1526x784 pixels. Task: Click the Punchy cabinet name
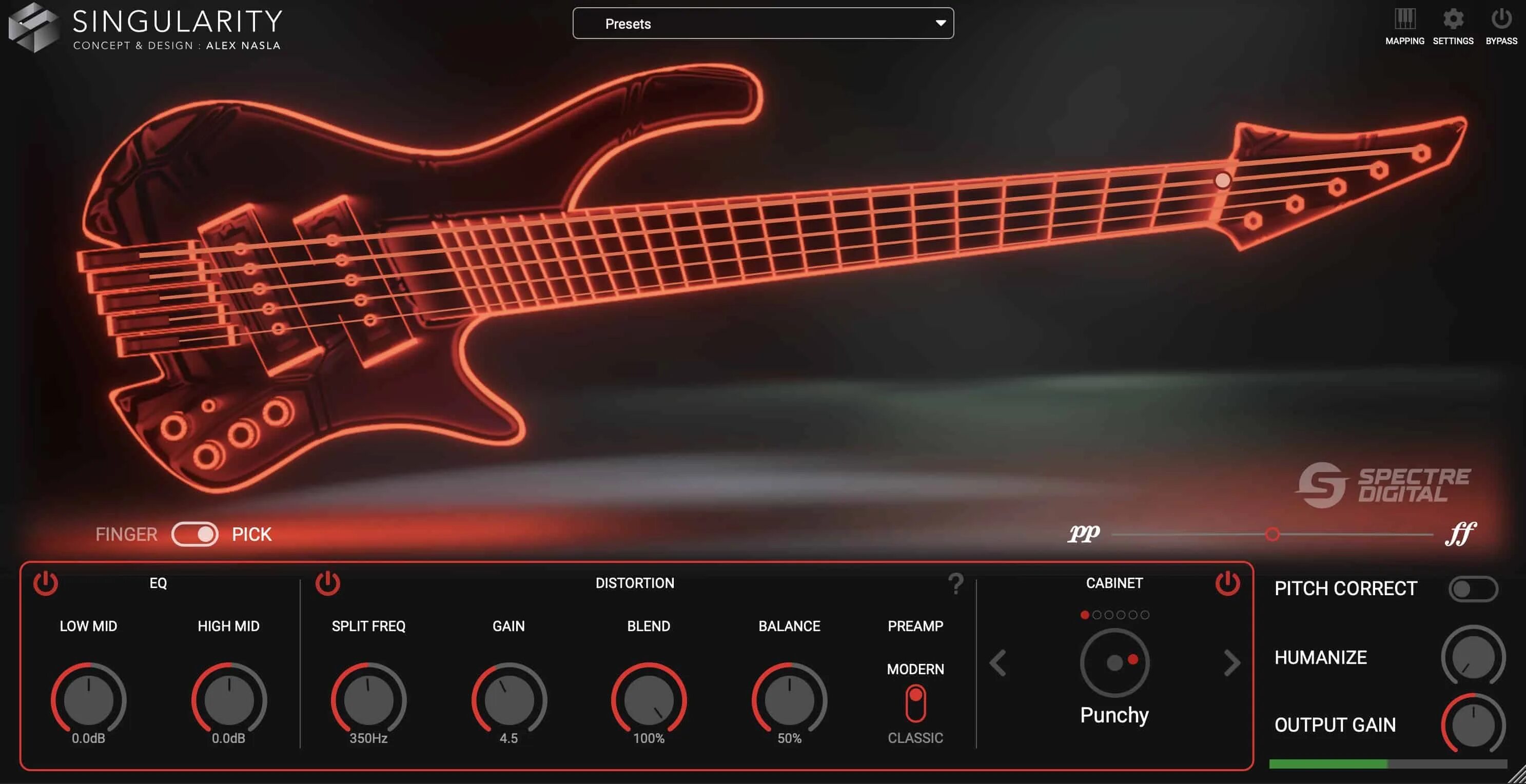click(1114, 715)
